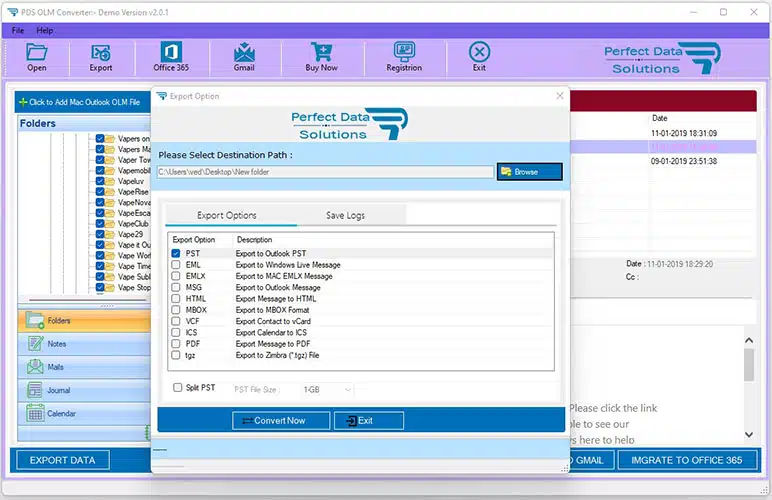Click the green plus Add OLM File icon
This screenshot has height=500, width=772.
point(23,102)
